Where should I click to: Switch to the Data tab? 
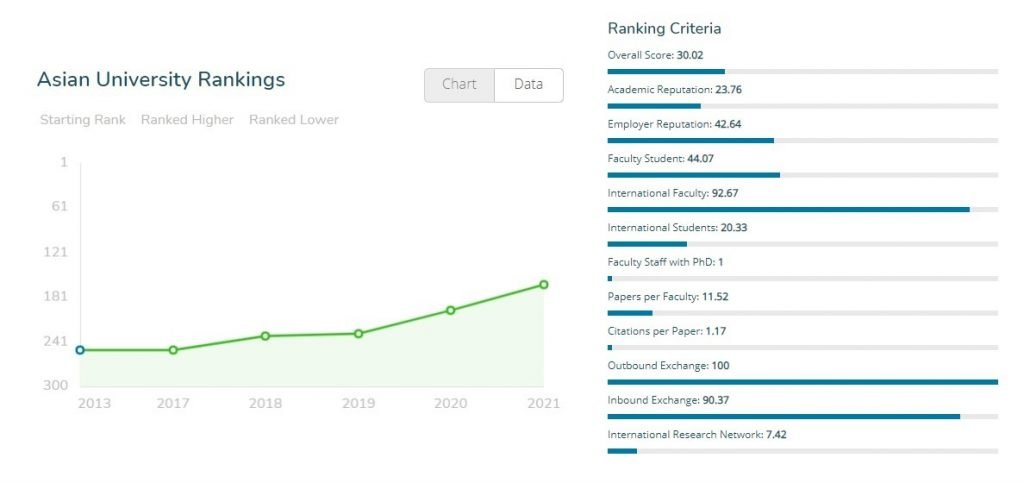(528, 85)
